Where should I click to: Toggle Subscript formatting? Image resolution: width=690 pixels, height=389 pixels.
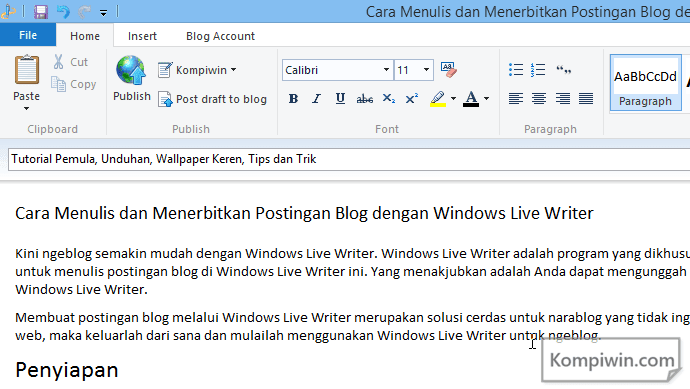pyautogui.click(x=389, y=99)
